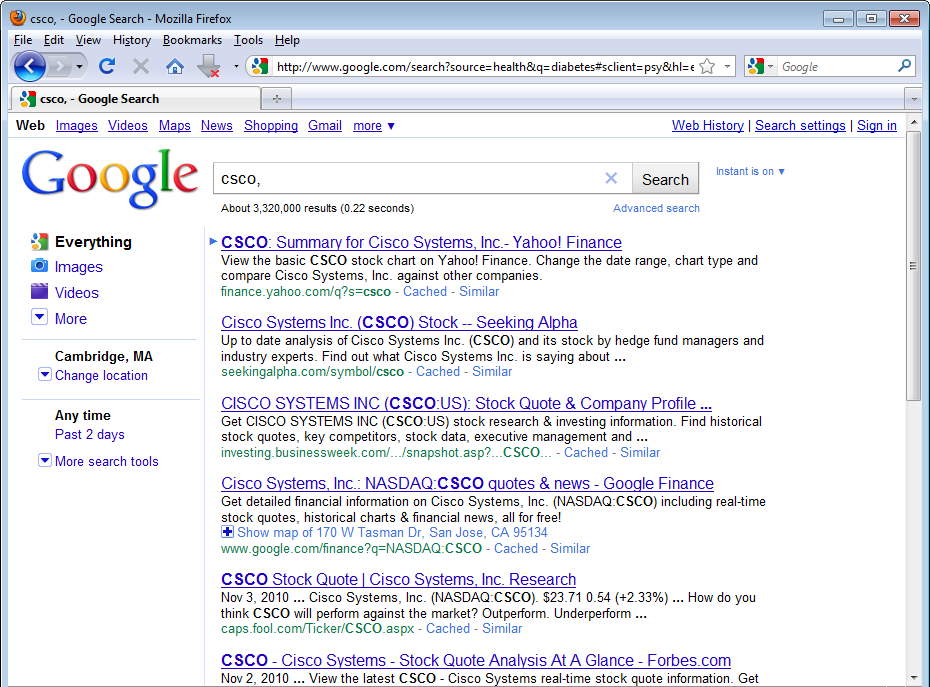930x687 pixels.
Task: Click the site favicon in address bar
Action: pyautogui.click(x=260, y=66)
